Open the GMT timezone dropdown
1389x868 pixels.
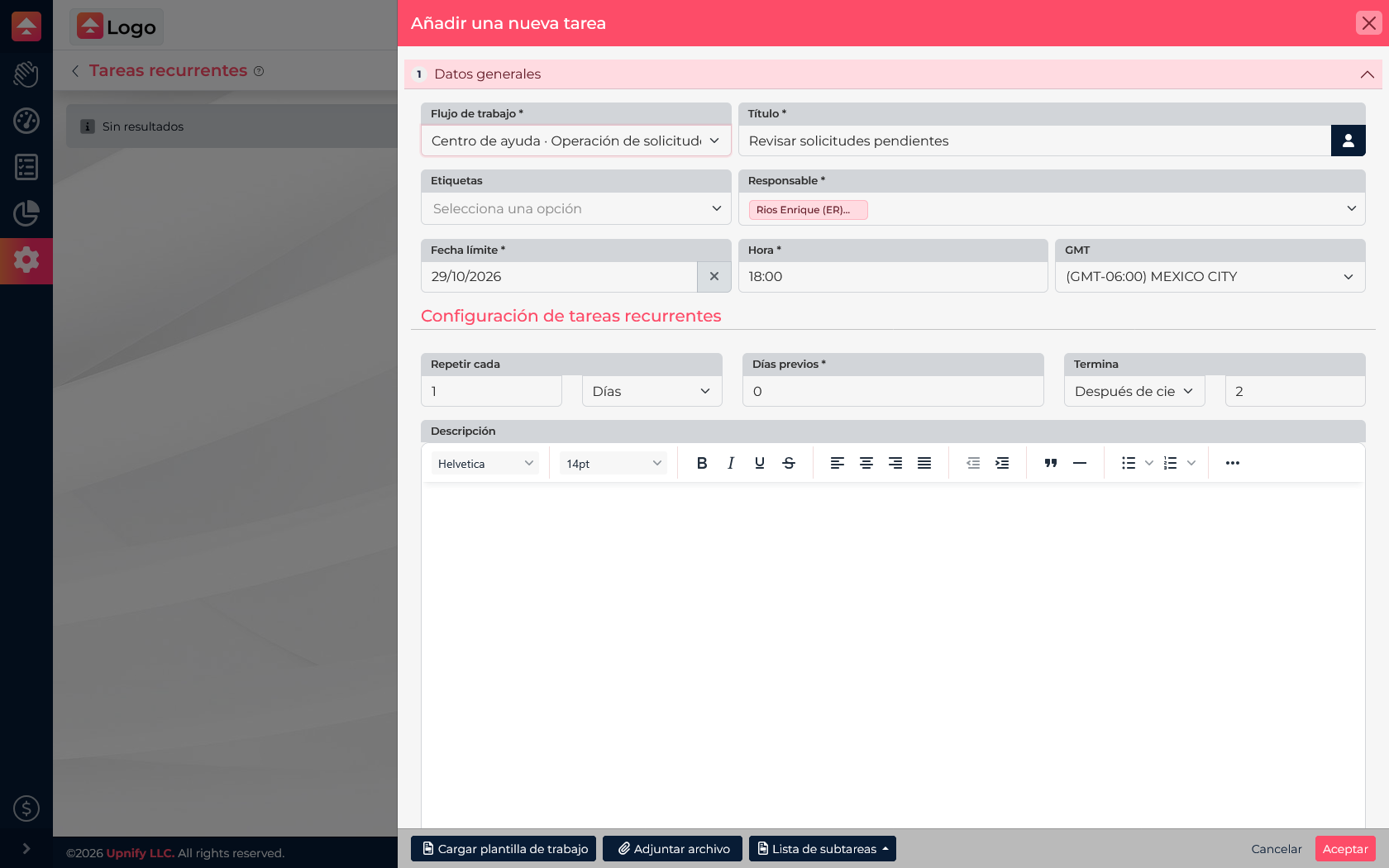click(1210, 277)
